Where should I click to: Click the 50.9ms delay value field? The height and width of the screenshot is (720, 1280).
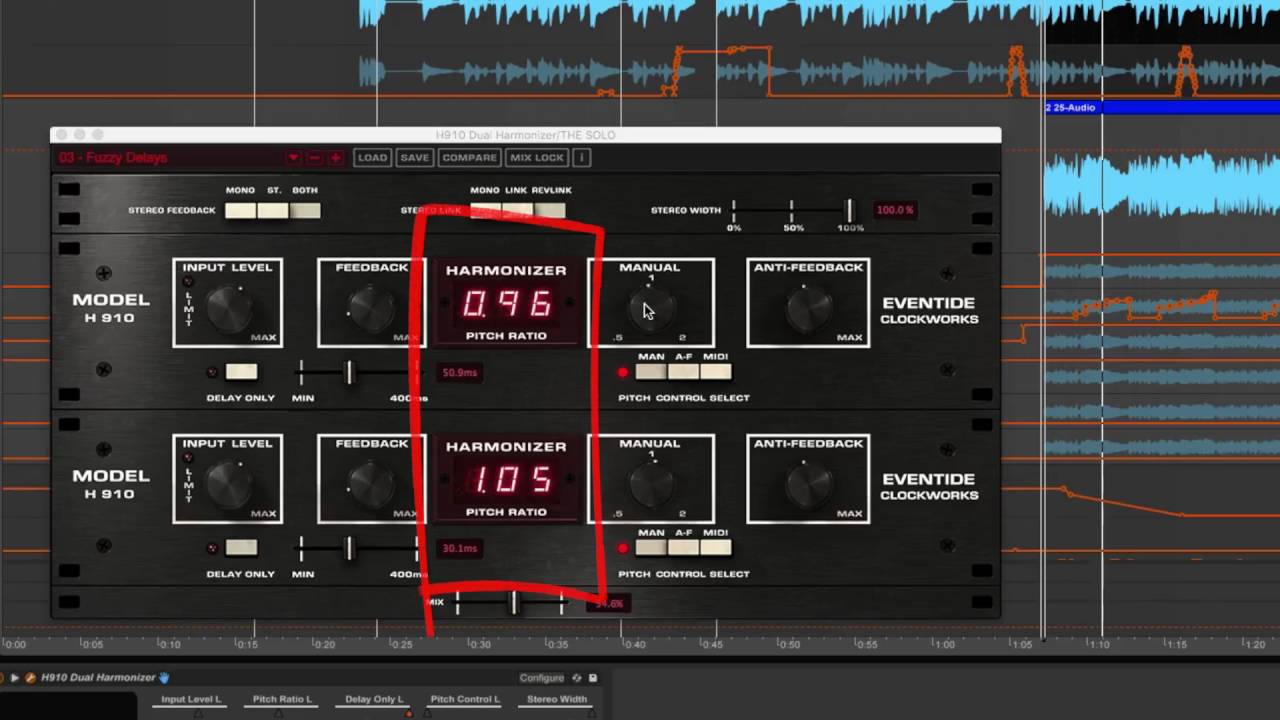coord(460,373)
